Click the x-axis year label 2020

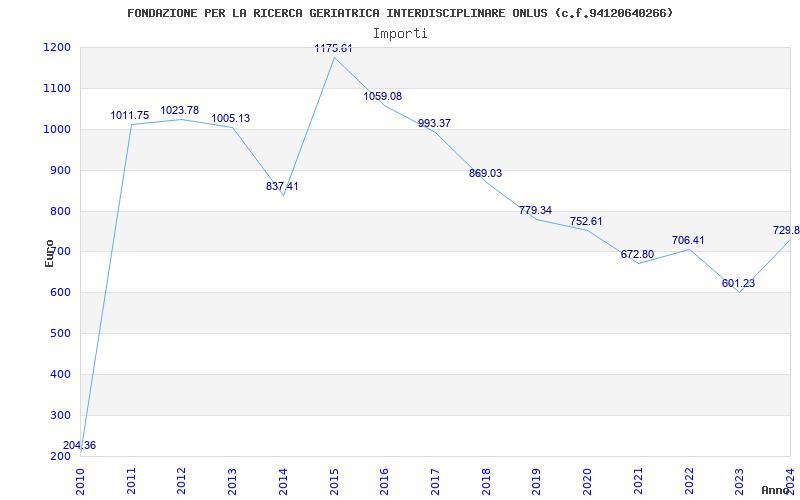click(587, 481)
